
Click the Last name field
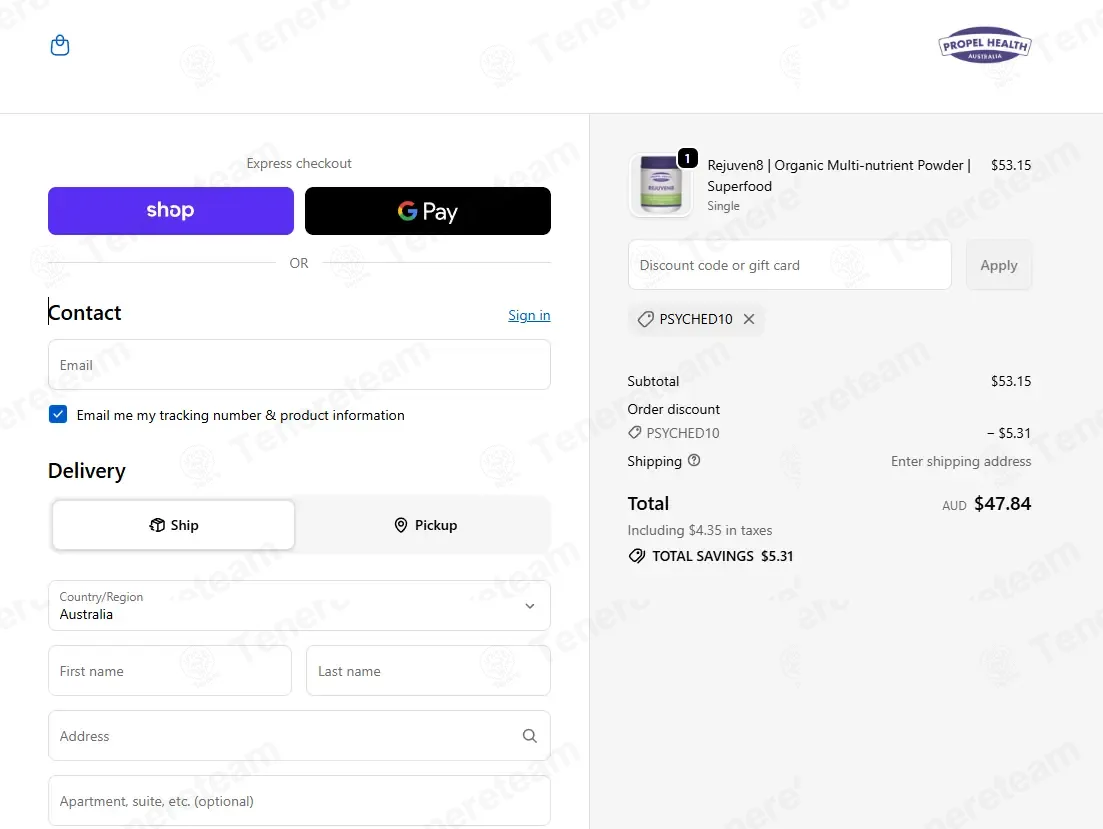tap(428, 671)
